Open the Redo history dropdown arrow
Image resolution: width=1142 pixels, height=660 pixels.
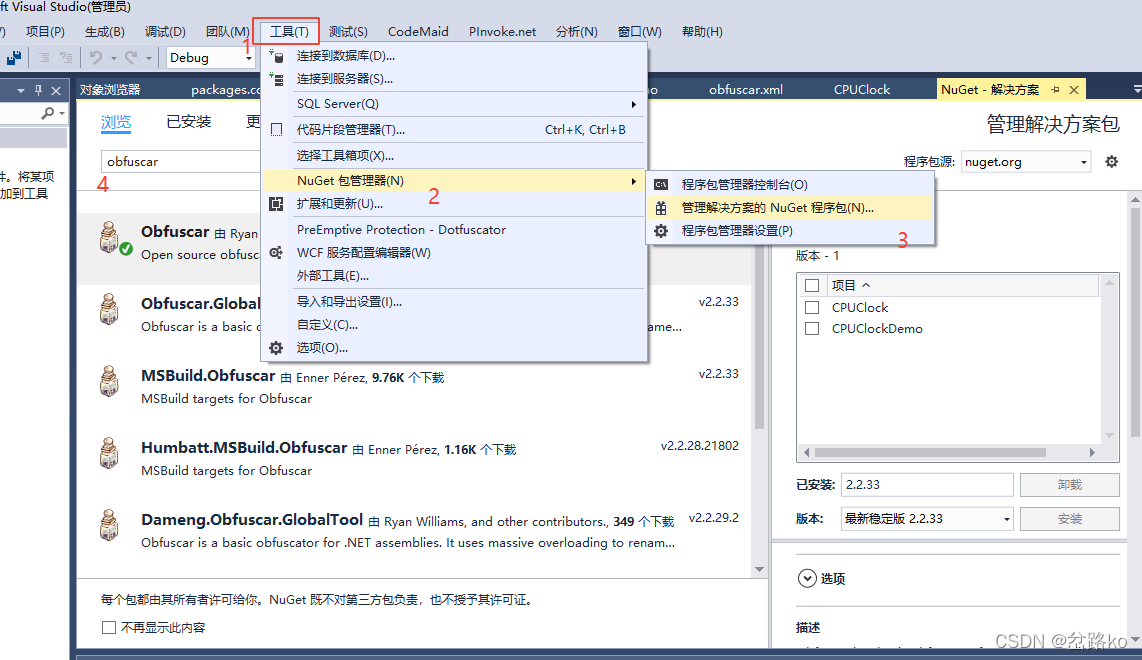point(149,58)
